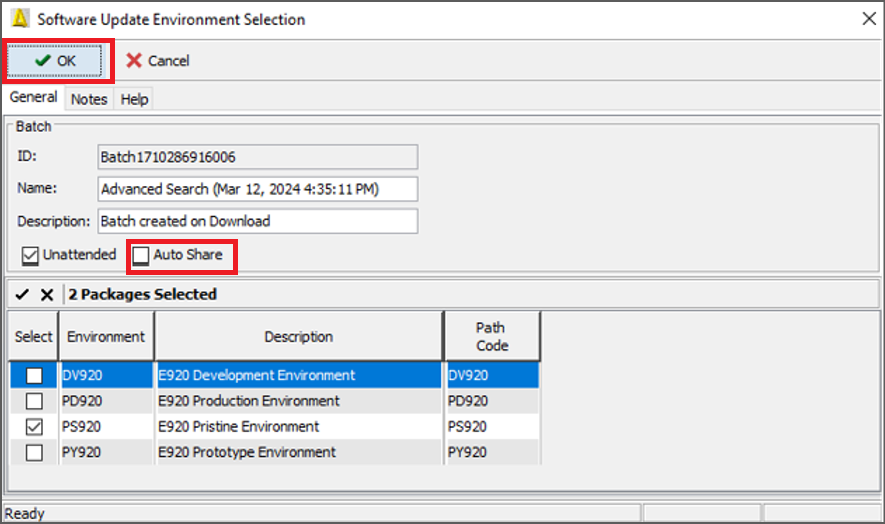The image size is (885, 524).
Task: Click the Cancel button with red X
Action: (157, 60)
